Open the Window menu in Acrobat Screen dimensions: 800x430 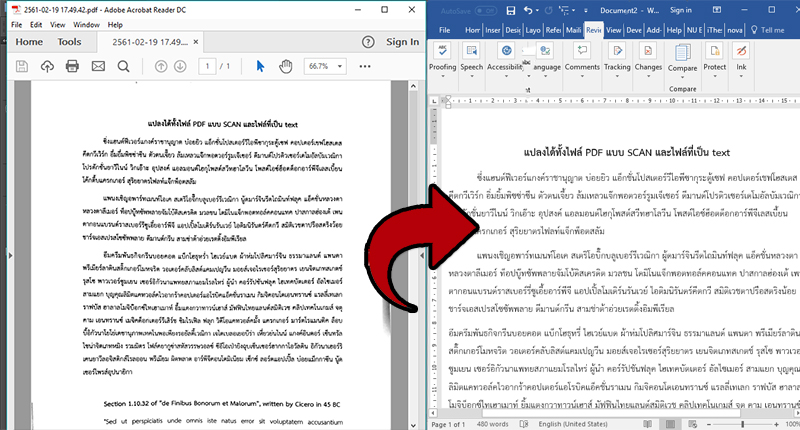pyautogui.click(x=86, y=23)
